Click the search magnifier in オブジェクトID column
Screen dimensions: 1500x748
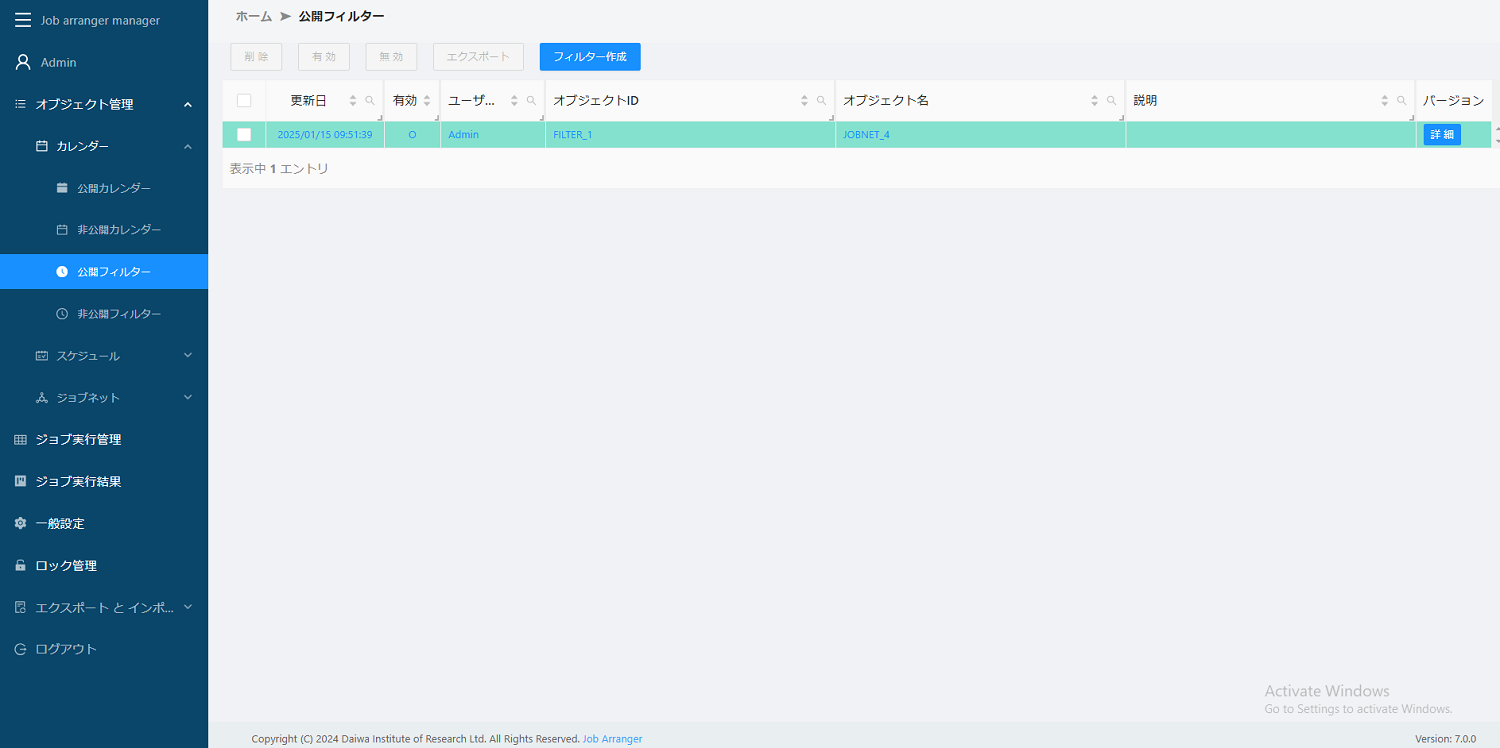coord(821,100)
